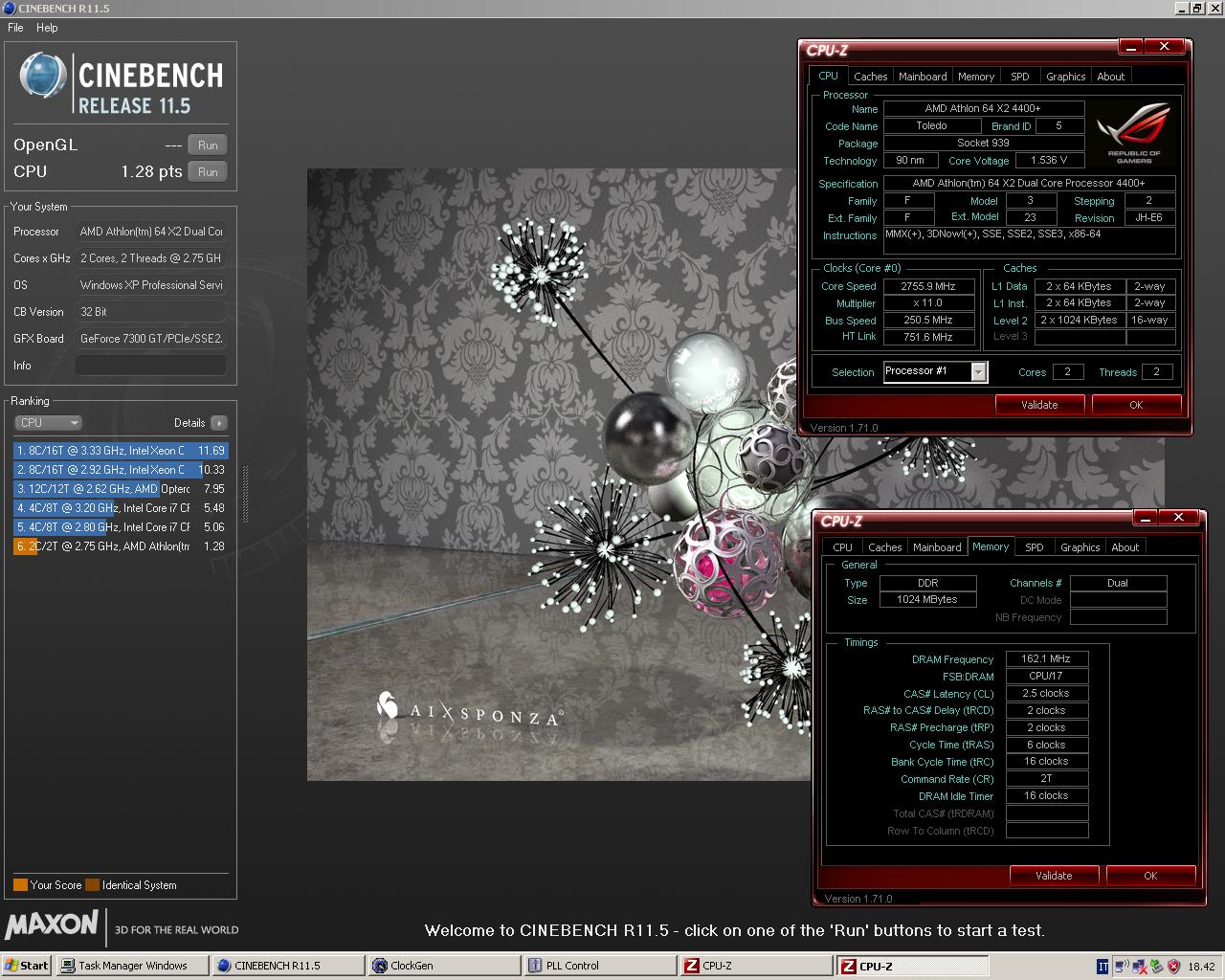This screenshot has width=1225, height=980.
Task: Open the CPU ranking type dropdown
Action: coord(48,422)
